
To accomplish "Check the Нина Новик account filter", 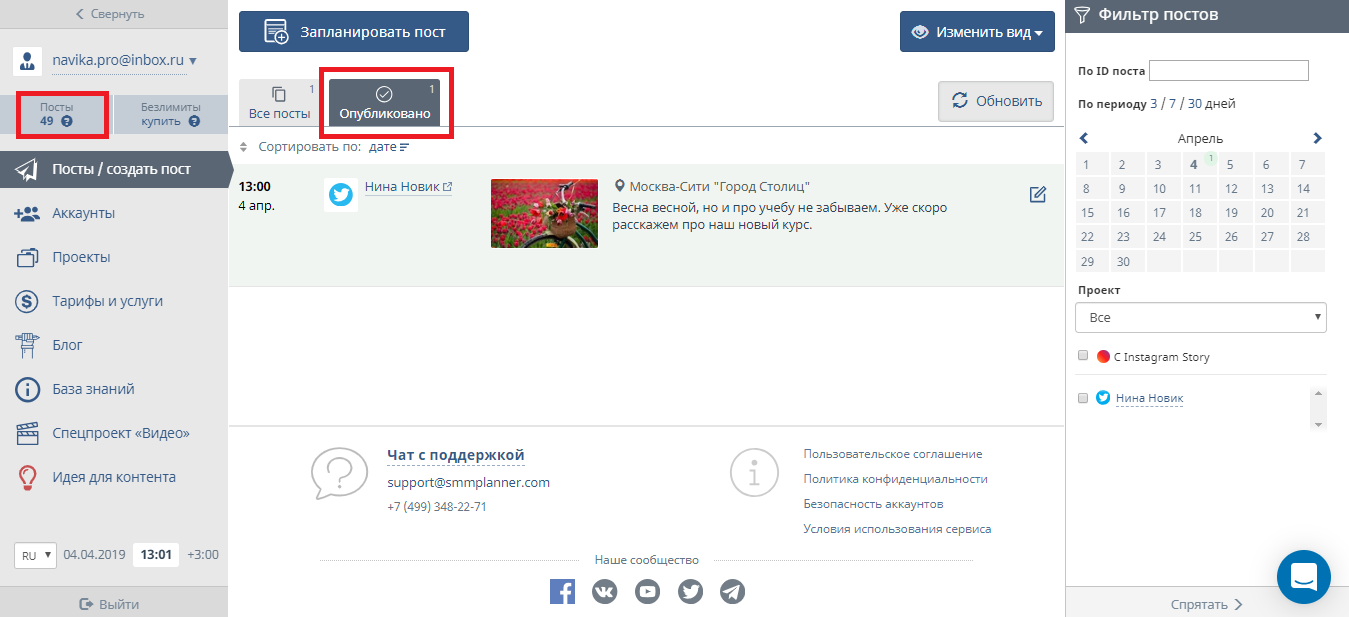I will pos(1083,398).
